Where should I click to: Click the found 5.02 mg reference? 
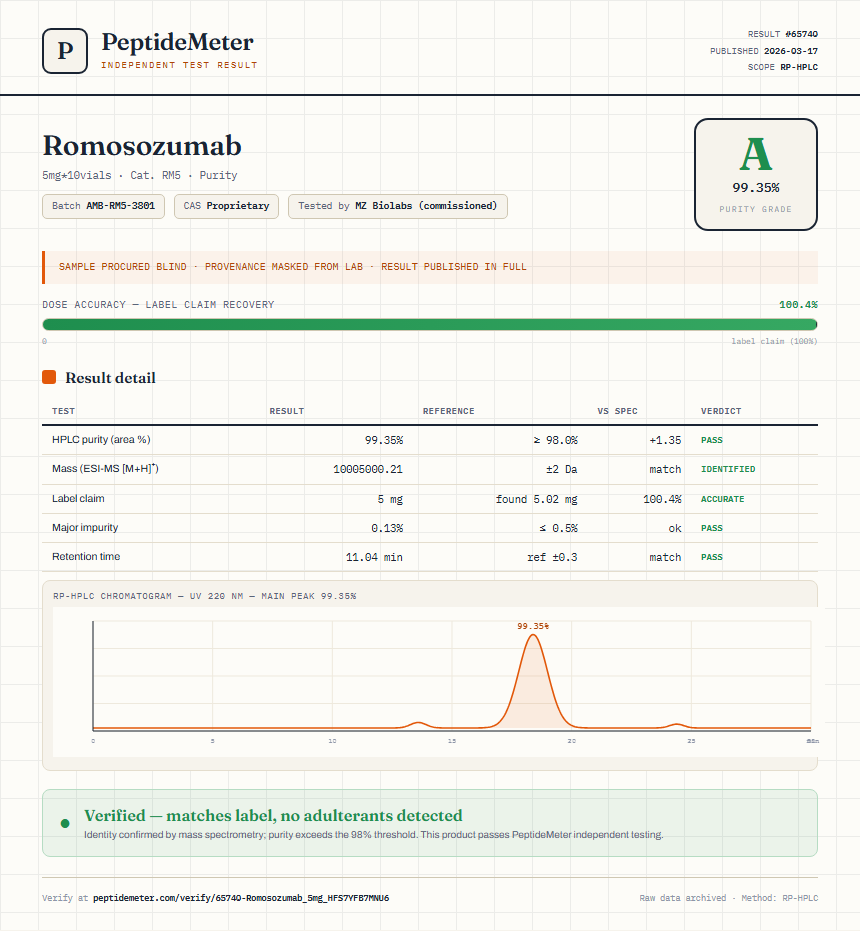536,499
